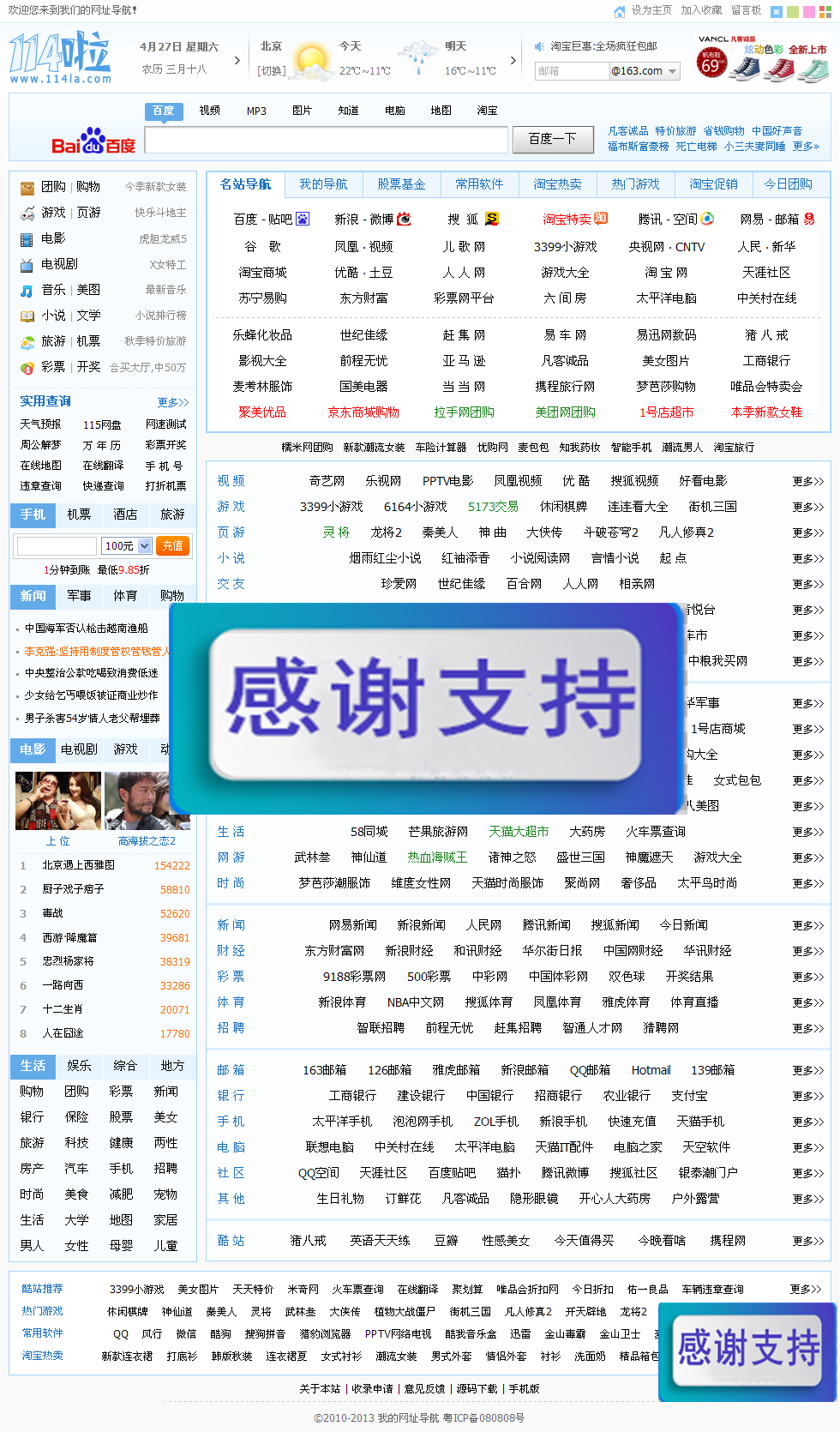Click the VANCL canvas shoes ad banner

point(762,58)
